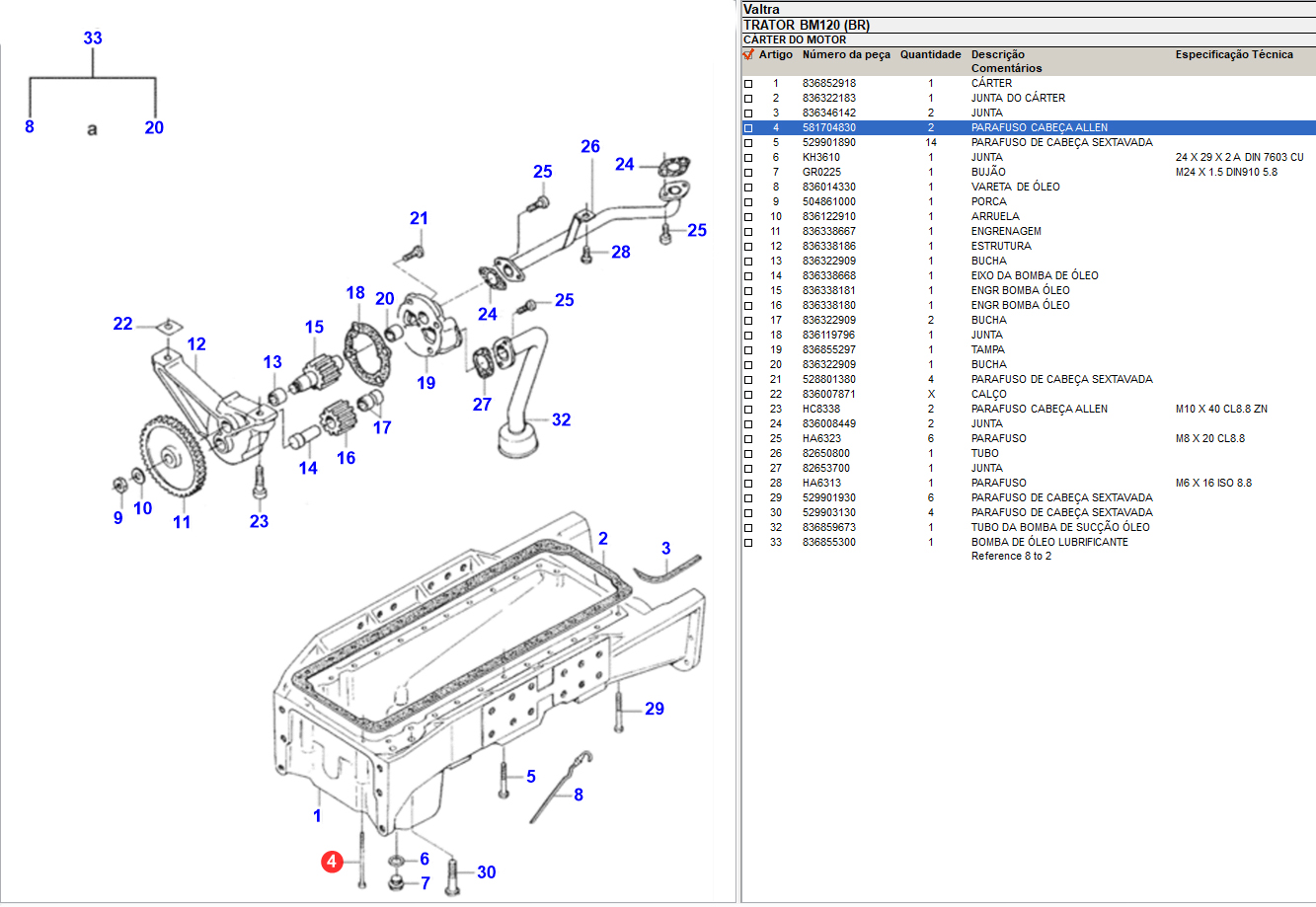
Task: Select callout 32 on the suction tube
Action: 561,419
